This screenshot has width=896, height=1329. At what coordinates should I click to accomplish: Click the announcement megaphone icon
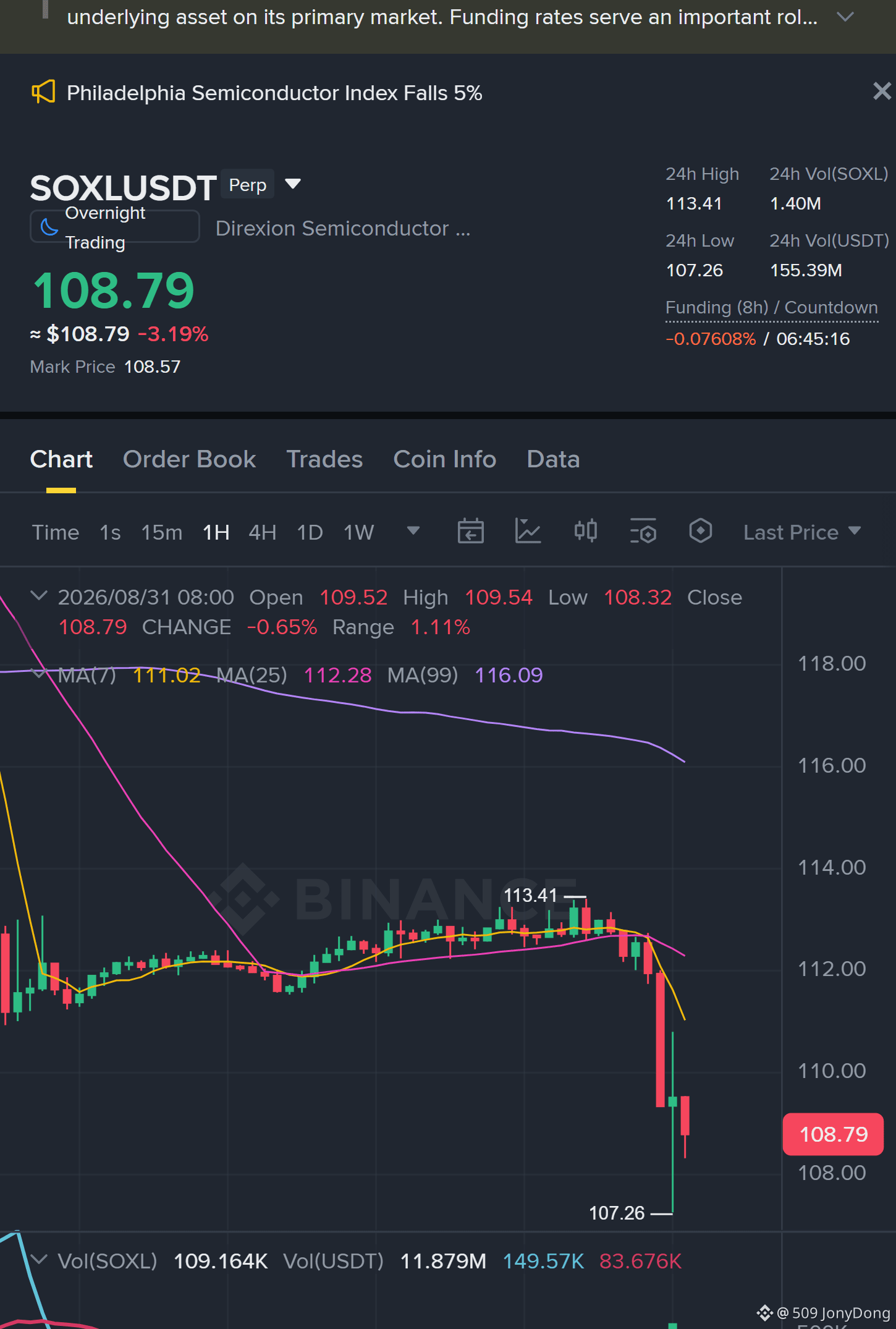[x=43, y=92]
